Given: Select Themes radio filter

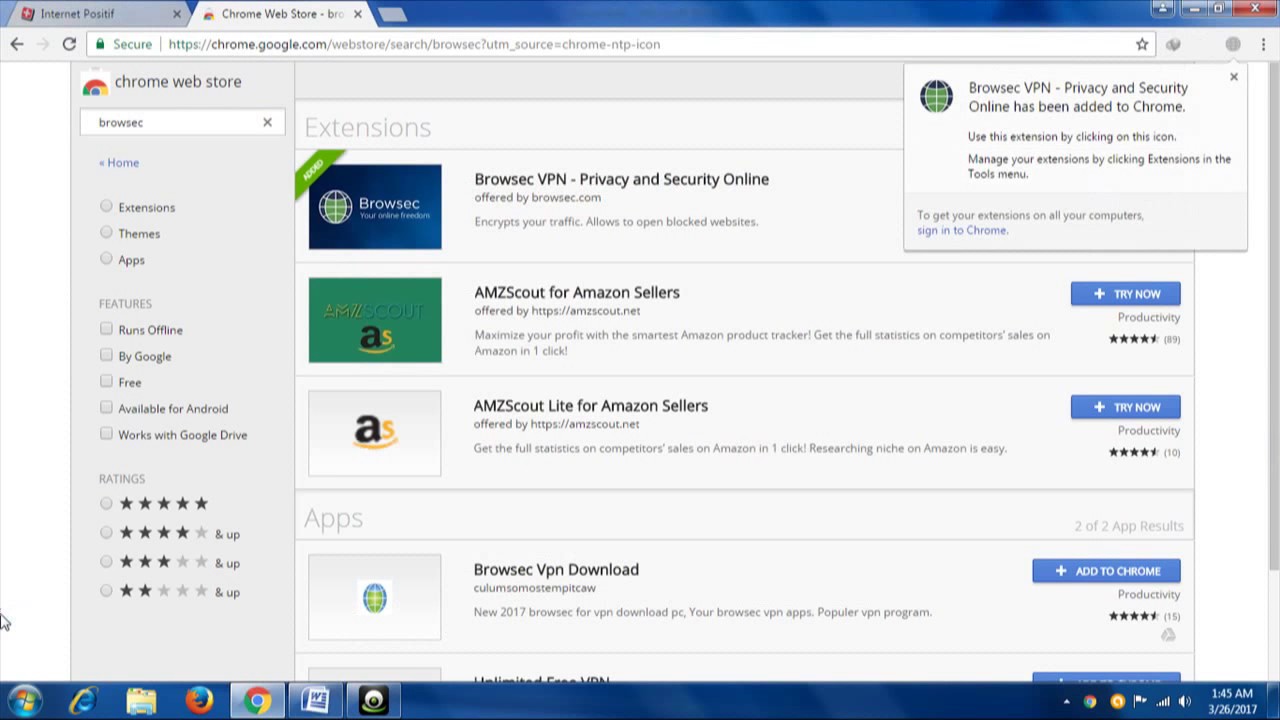Looking at the screenshot, I should tap(106, 232).
